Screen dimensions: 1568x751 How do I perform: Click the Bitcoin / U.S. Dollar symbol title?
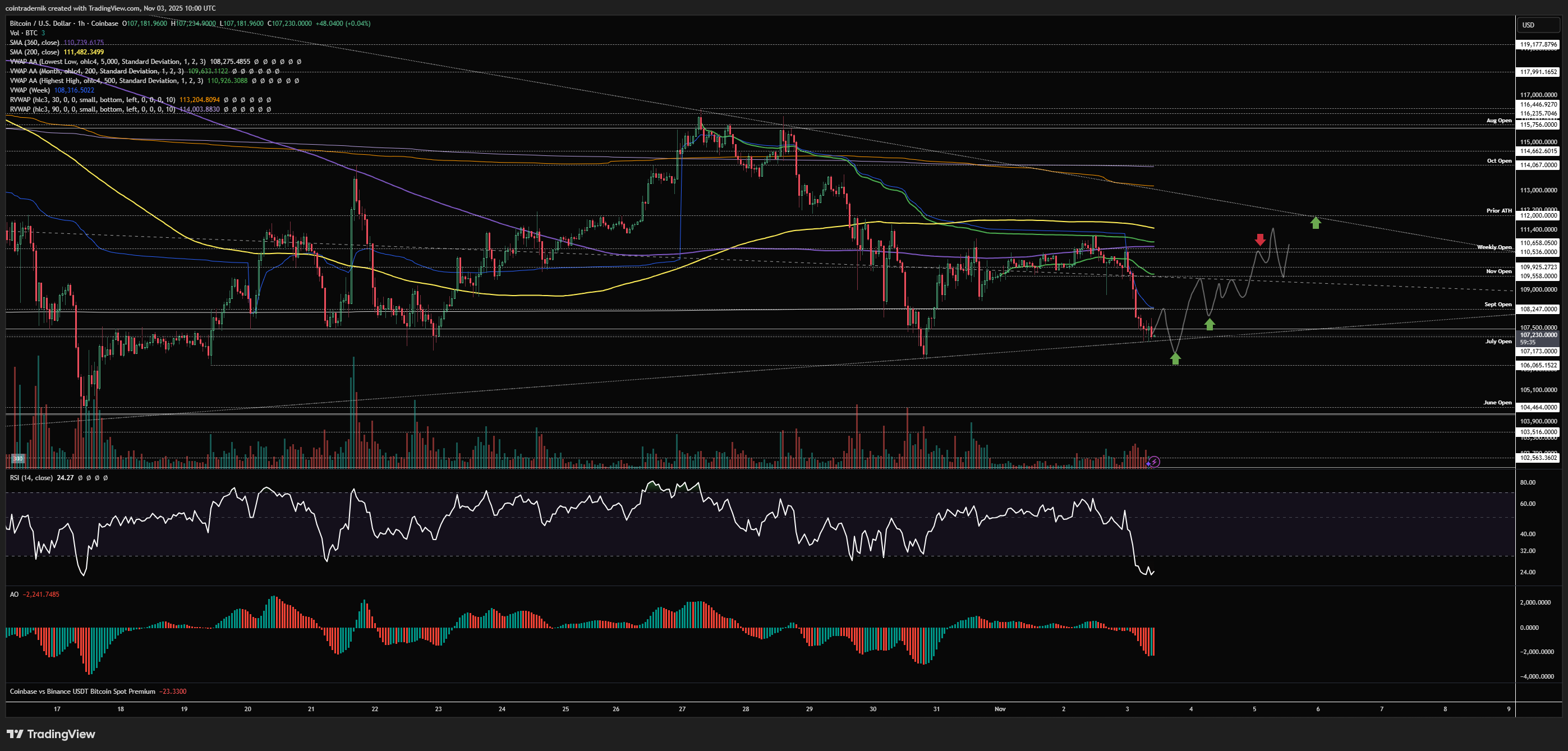[40, 23]
